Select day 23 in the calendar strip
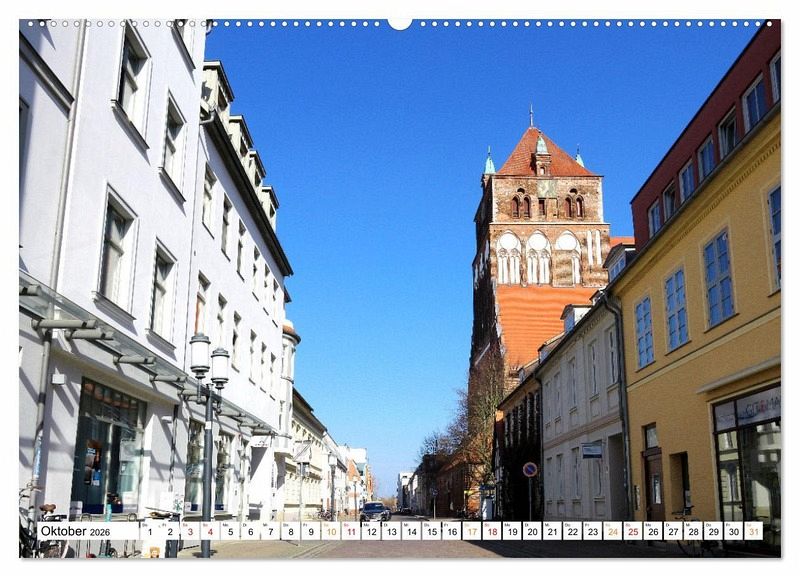 tap(593, 531)
